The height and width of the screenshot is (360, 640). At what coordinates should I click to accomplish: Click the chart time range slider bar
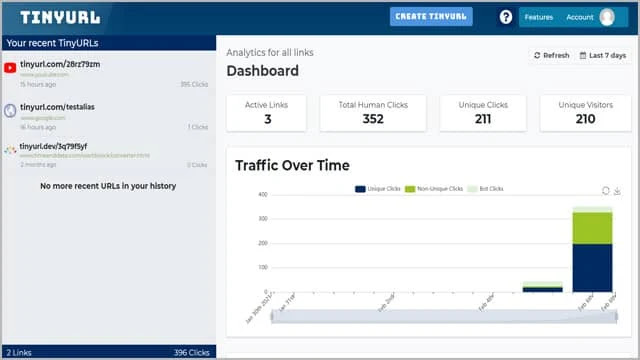pos(444,316)
